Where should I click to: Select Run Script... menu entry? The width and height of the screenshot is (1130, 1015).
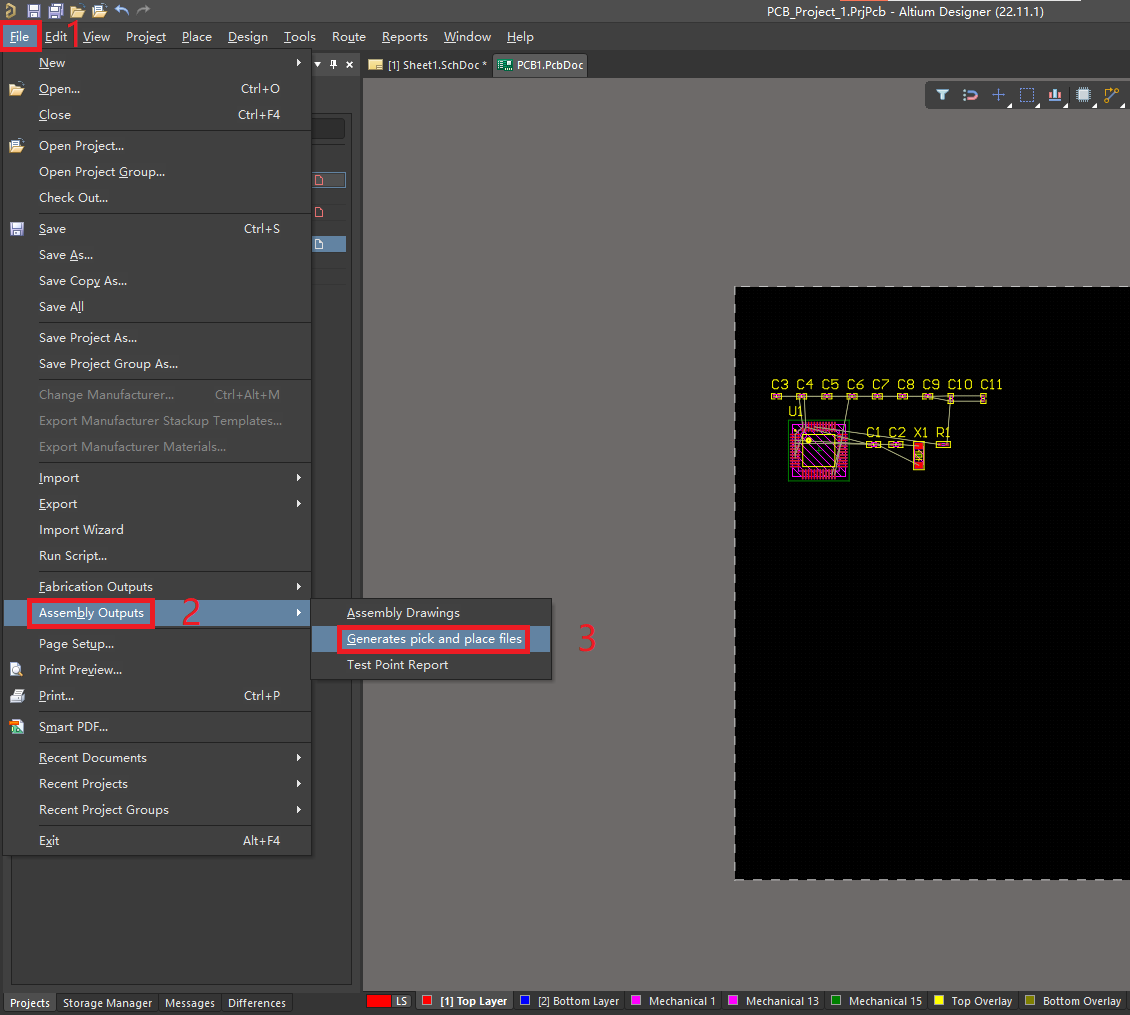(x=157, y=556)
